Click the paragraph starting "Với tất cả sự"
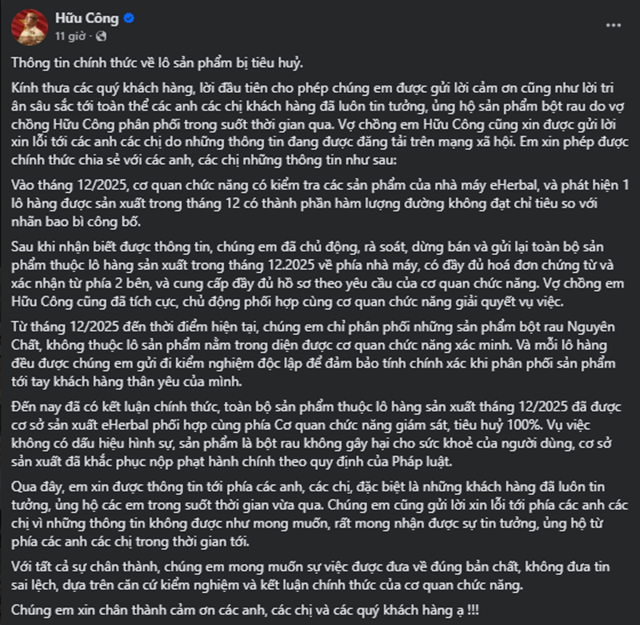 pos(311,576)
